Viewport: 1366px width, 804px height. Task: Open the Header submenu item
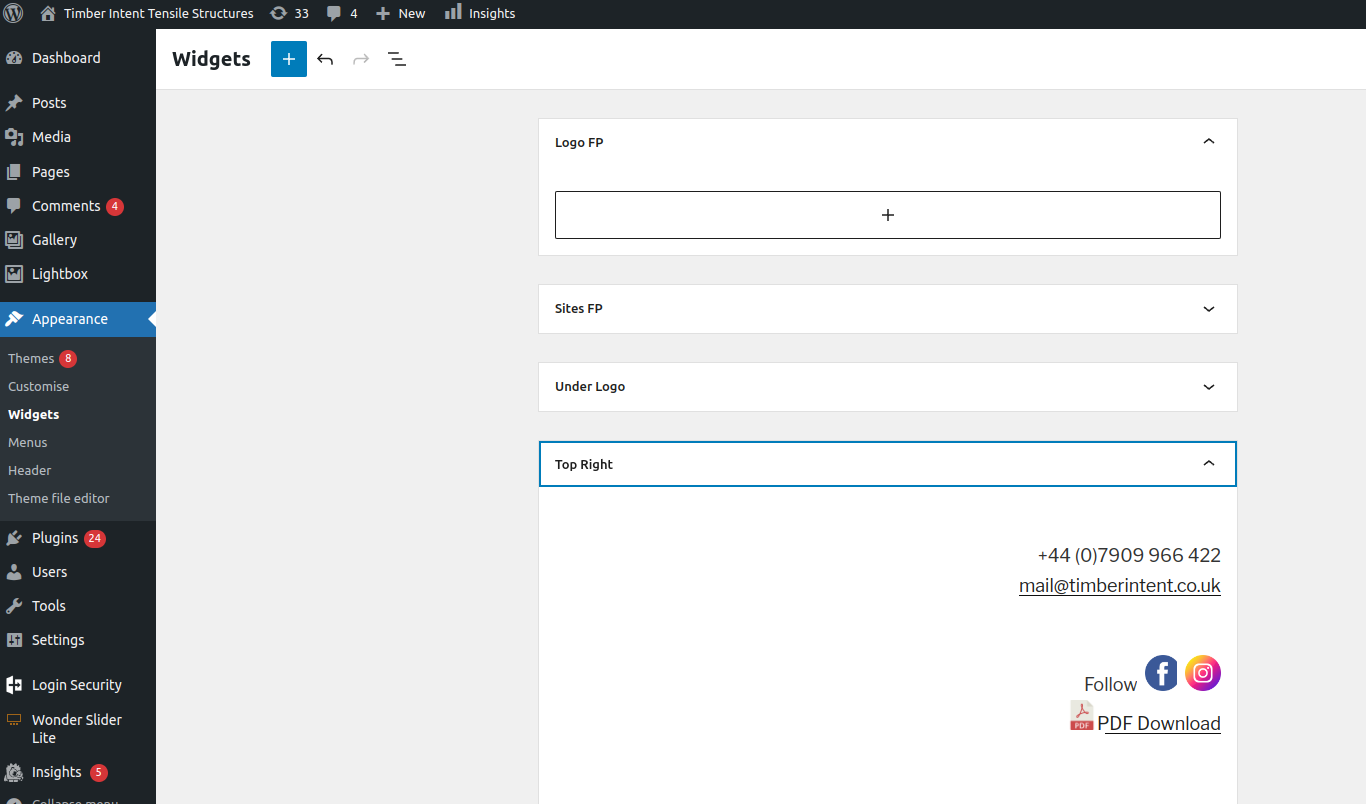point(30,470)
